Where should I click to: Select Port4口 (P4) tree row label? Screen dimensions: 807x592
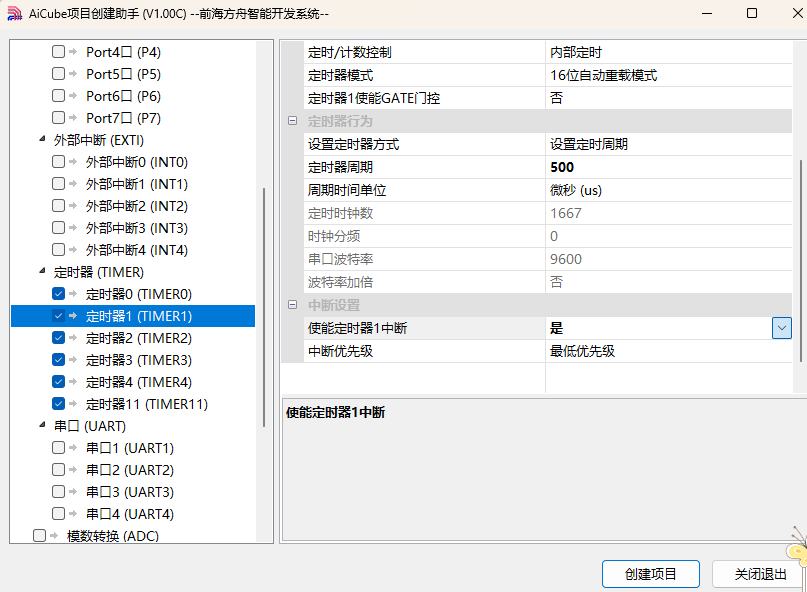(124, 52)
